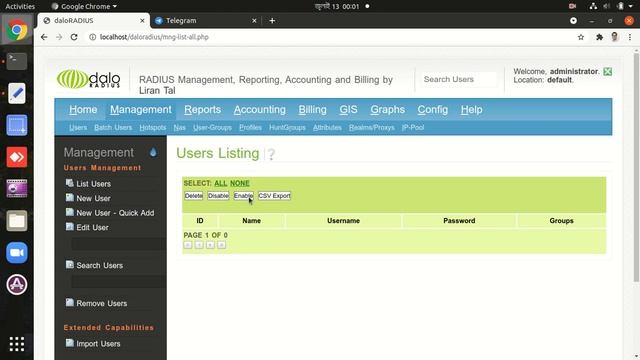Open Import Users in the sidebar
The height and width of the screenshot is (360, 640).
tap(98, 344)
